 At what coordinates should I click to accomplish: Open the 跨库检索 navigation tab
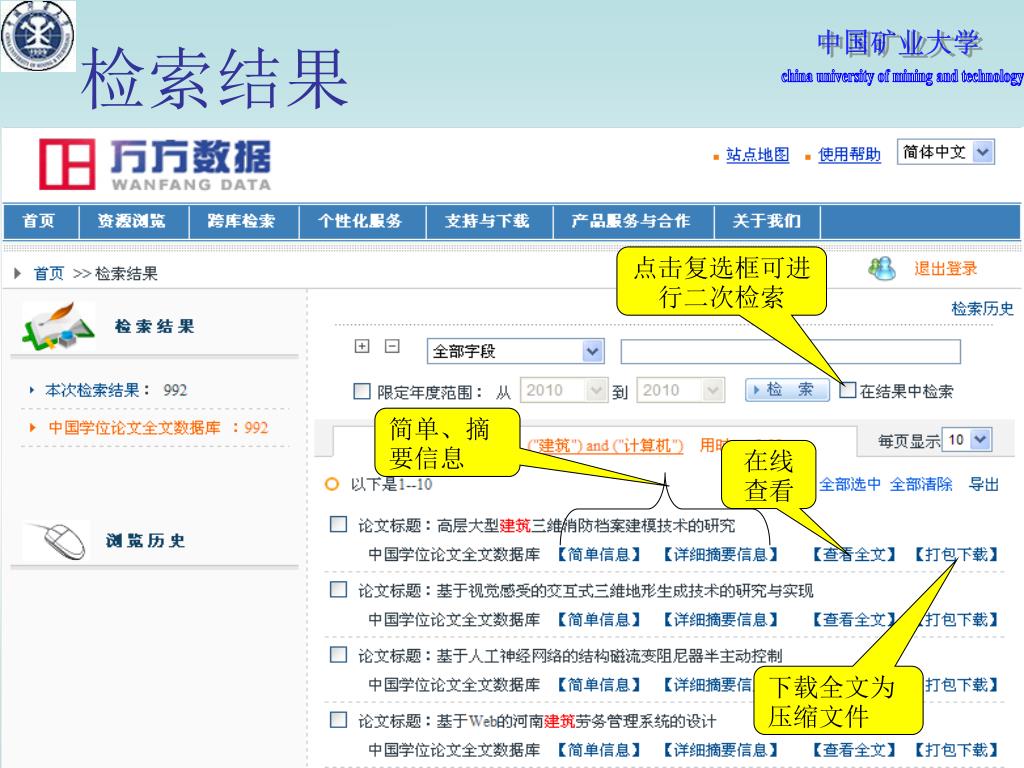tap(242, 221)
